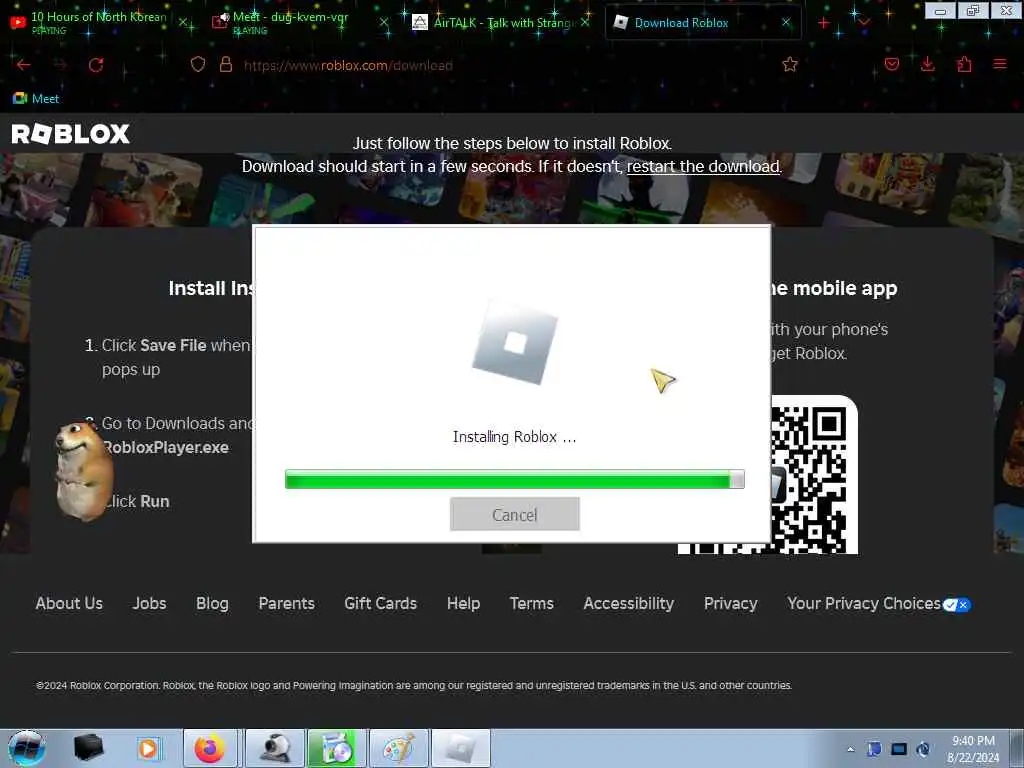1024x768 pixels.
Task: Open the Firefox hamburger menu
Action: [x=999, y=64]
